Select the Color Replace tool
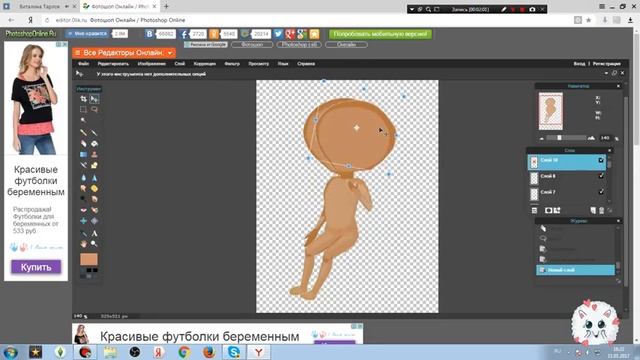 click(x=83, y=165)
